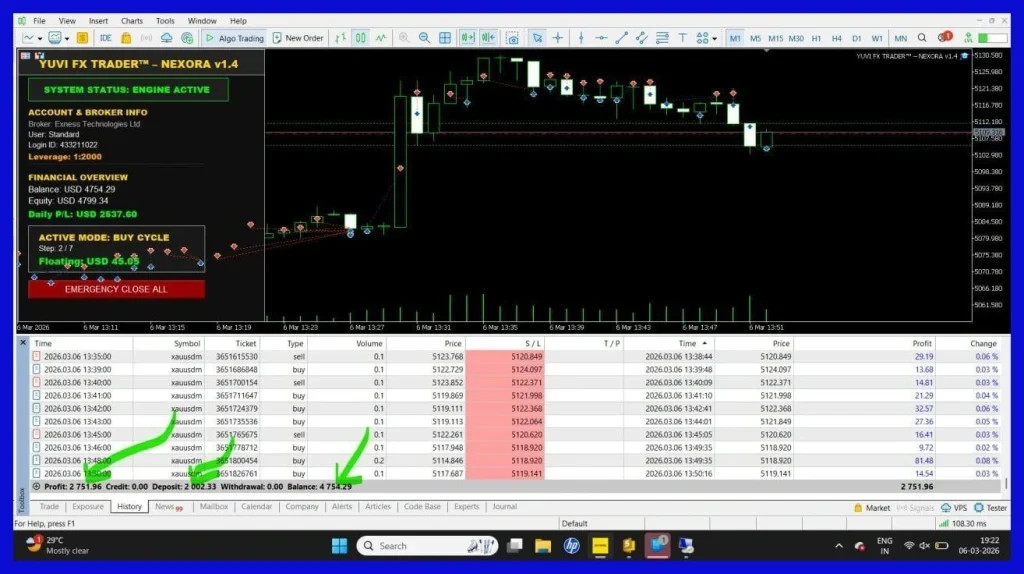The width and height of the screenshot is (1024, 574).
Task: Open the File menu
Action: 39,21
